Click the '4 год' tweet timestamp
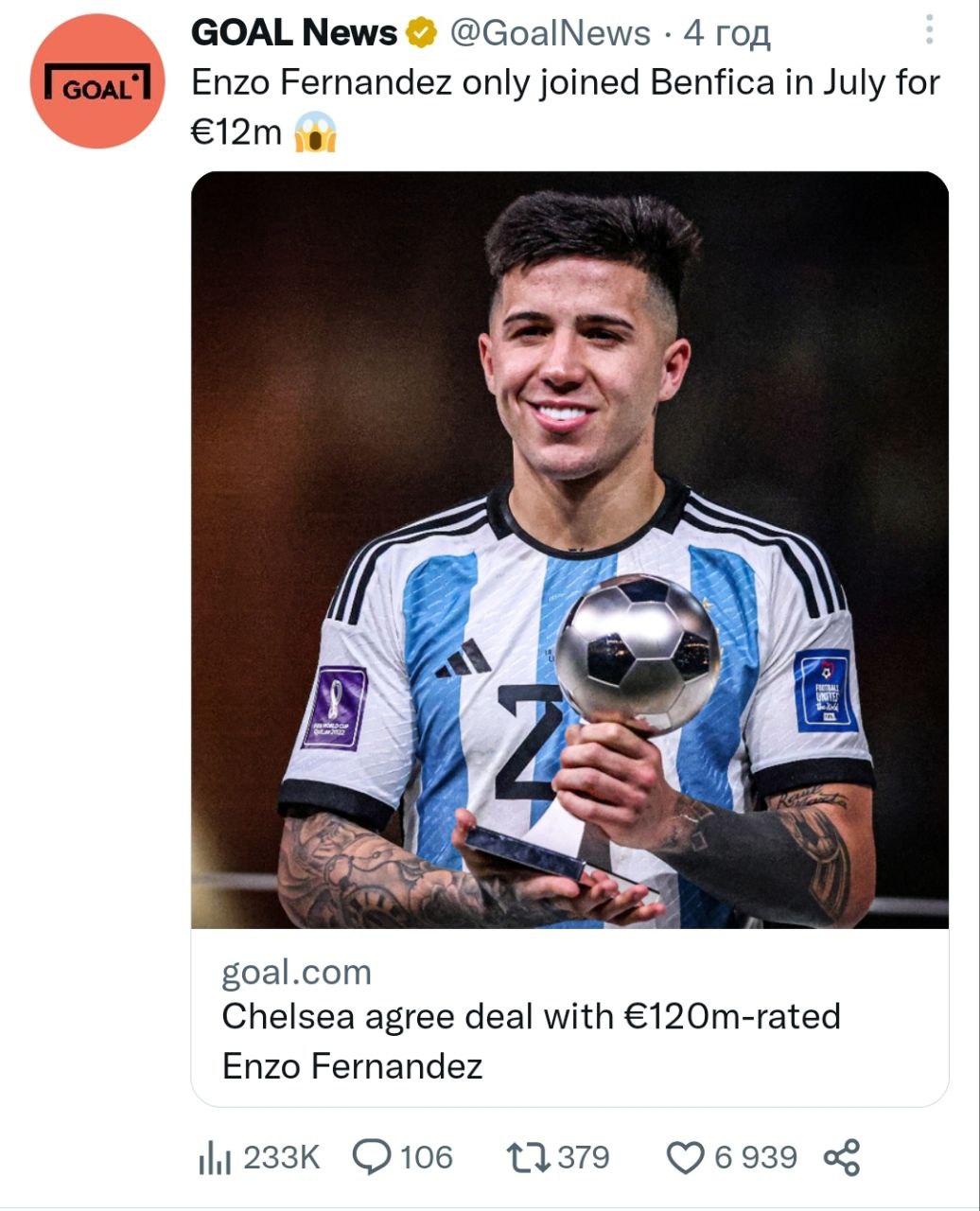The height and width of the screenshot is (1211, 980). click(726, 34)
